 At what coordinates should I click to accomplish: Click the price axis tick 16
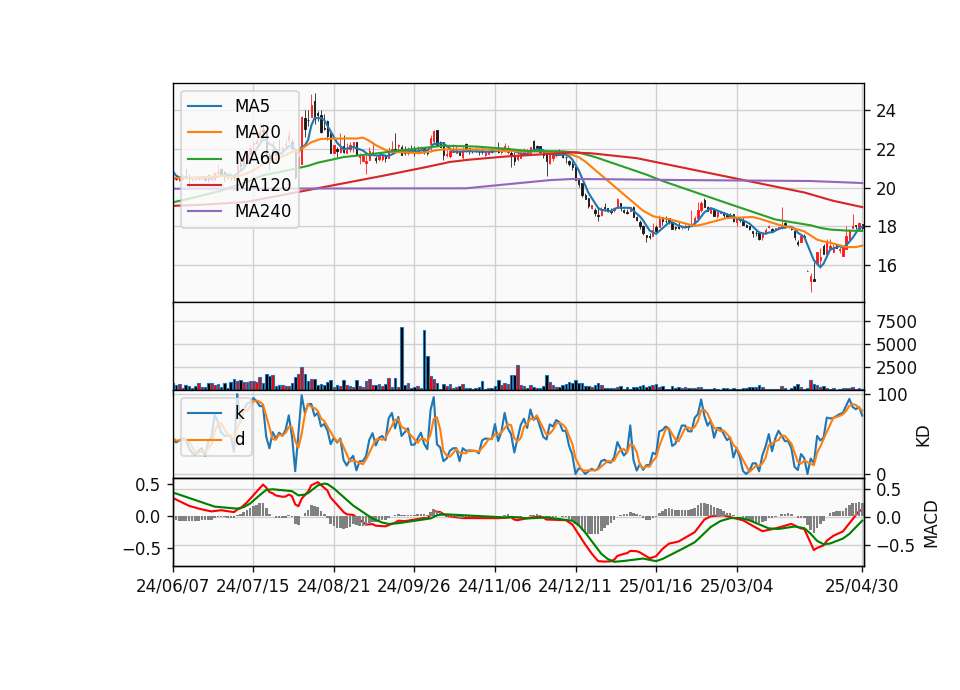(885, 266)
